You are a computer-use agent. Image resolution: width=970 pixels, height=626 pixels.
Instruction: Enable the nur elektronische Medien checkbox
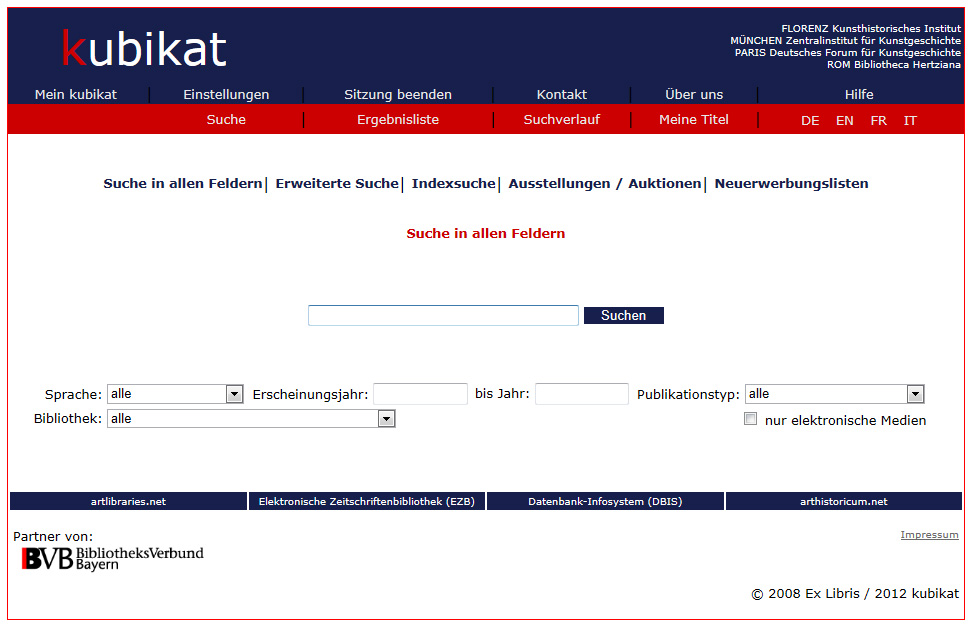tap(751, 420)
